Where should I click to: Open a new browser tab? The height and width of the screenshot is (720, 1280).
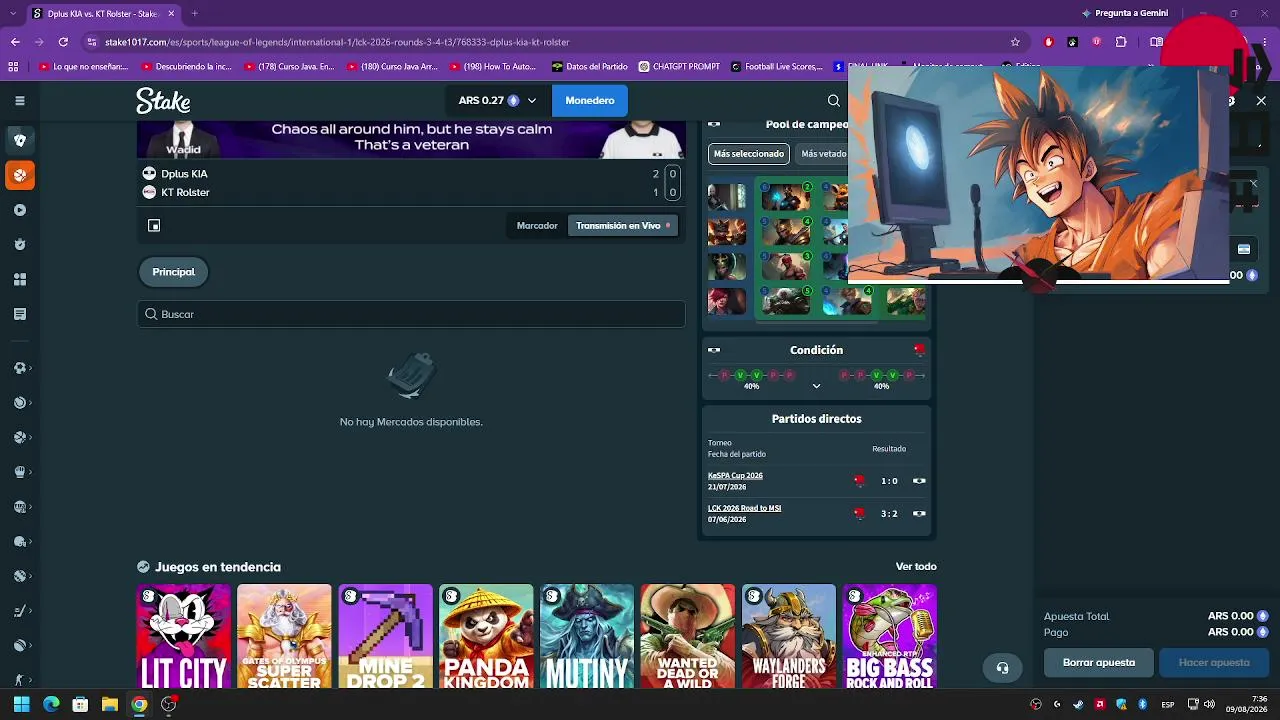point(194,14)
